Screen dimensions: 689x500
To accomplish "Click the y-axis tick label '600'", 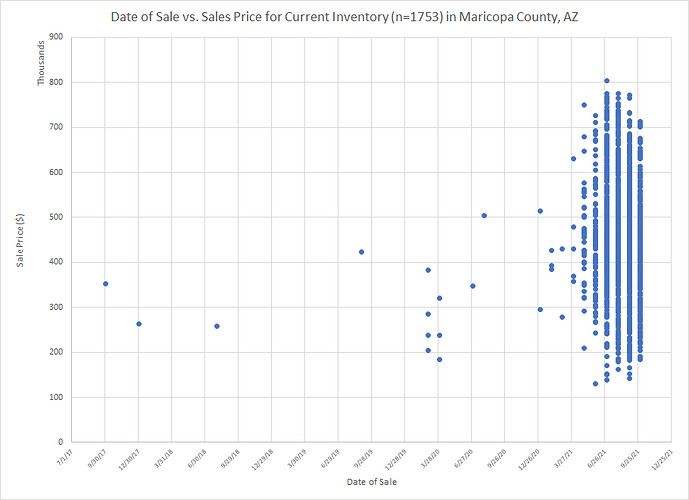I will [56, 172].
